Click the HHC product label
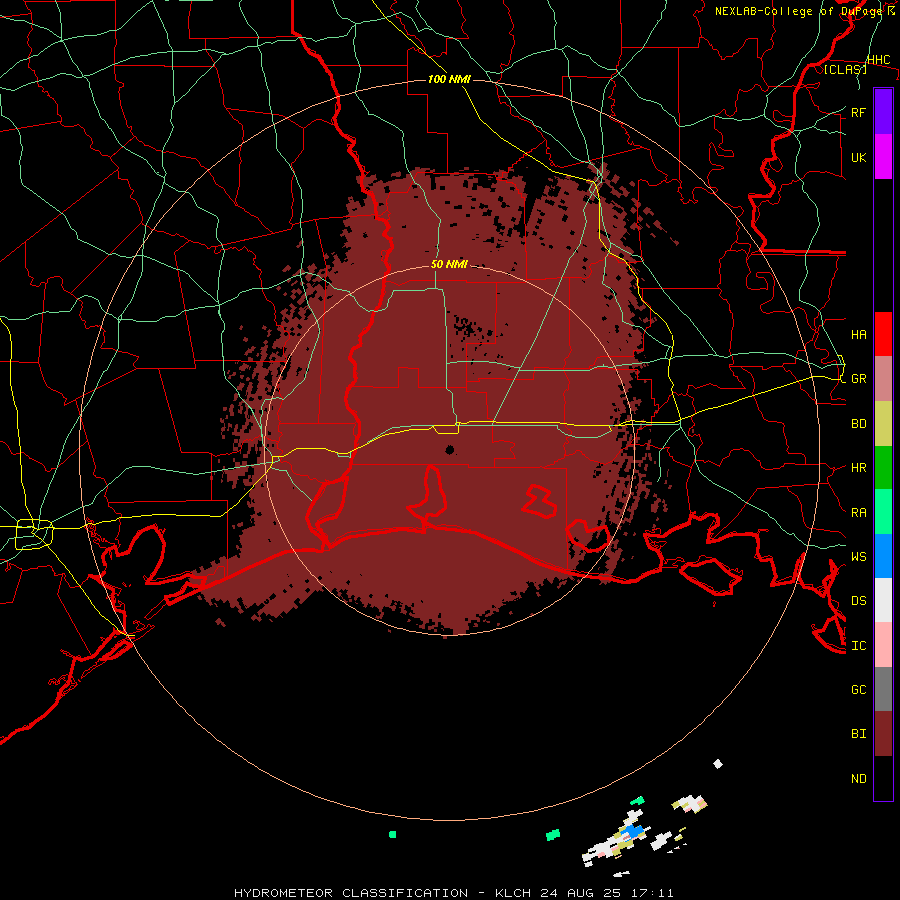The height and width of the screenshot is (900, 900). (x=879, y=60)
